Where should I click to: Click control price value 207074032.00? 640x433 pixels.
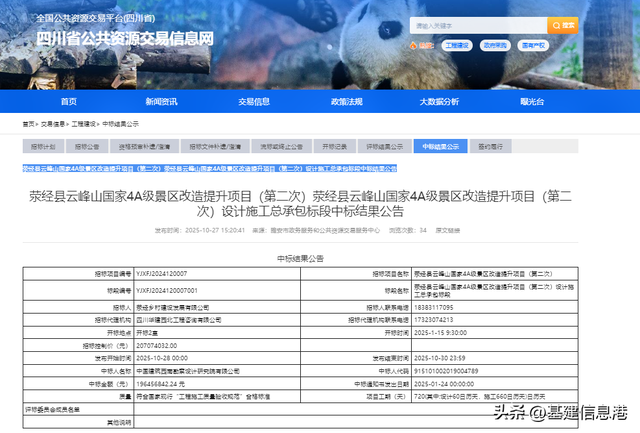(x=157, y=346)
